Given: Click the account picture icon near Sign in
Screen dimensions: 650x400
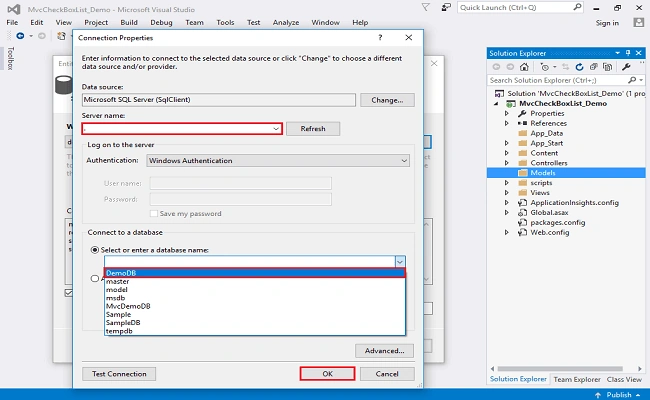Looking at the screenshot, I should click(638, 23).
